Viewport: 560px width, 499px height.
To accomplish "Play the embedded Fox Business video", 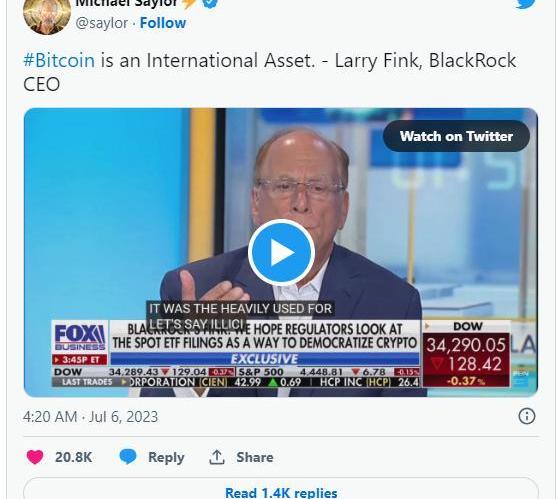I will click(x=281, y=252).
